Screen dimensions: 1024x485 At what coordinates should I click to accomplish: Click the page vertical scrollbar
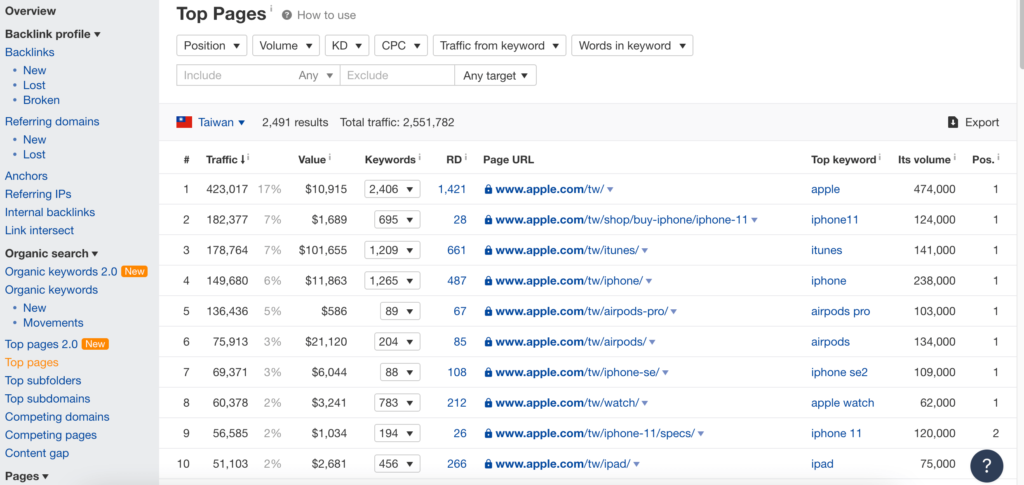click(x=1021, y=33)
